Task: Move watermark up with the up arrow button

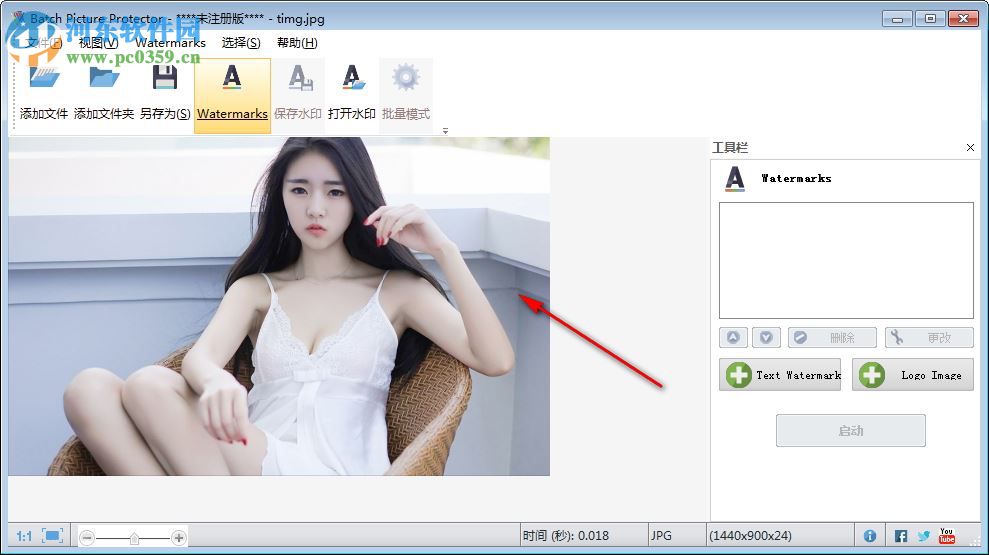Action: pyautogui.click(x=733, y=337)
